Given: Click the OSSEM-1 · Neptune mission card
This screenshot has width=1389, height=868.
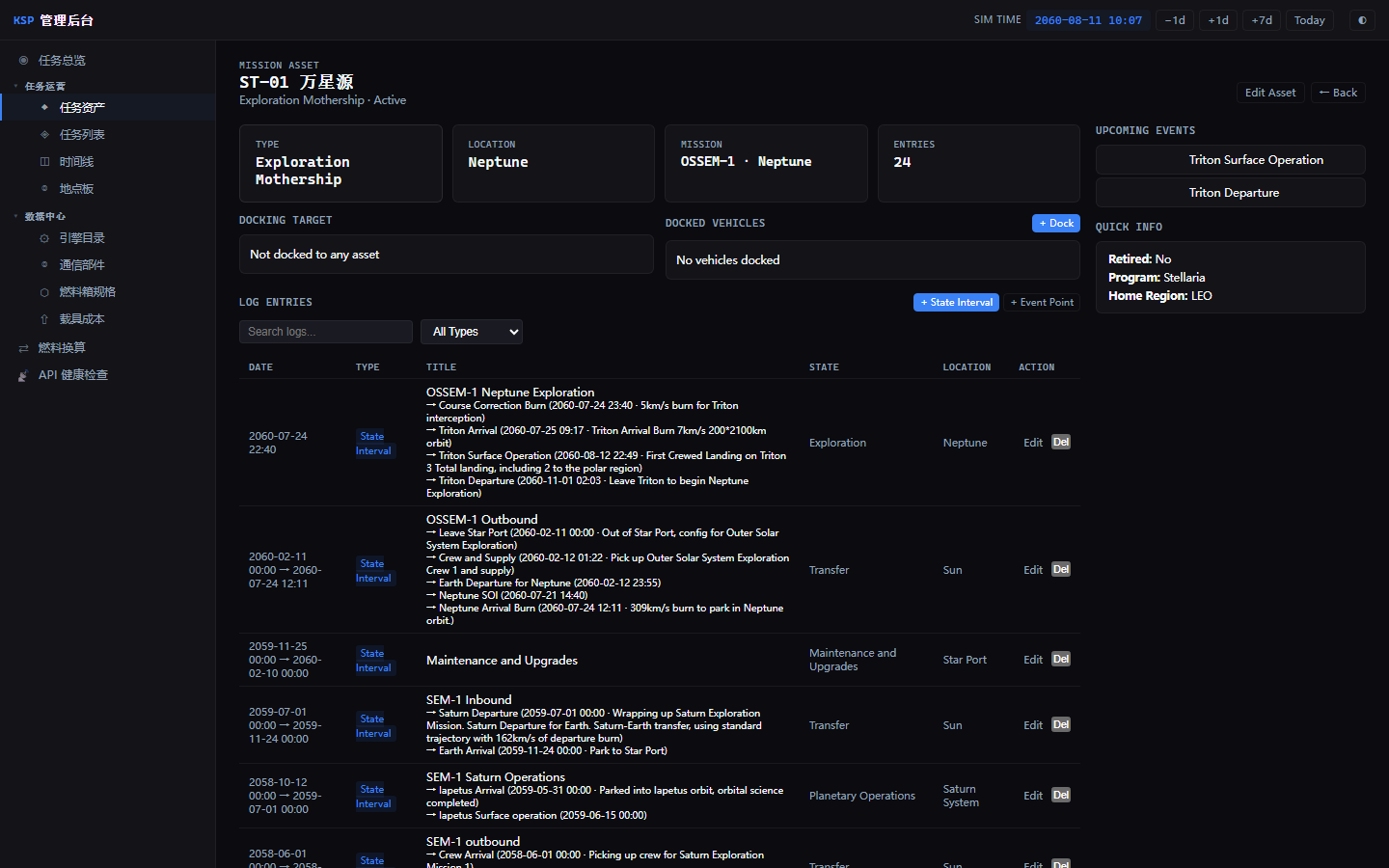Looking at the screenshot, I should click(766, 163).
